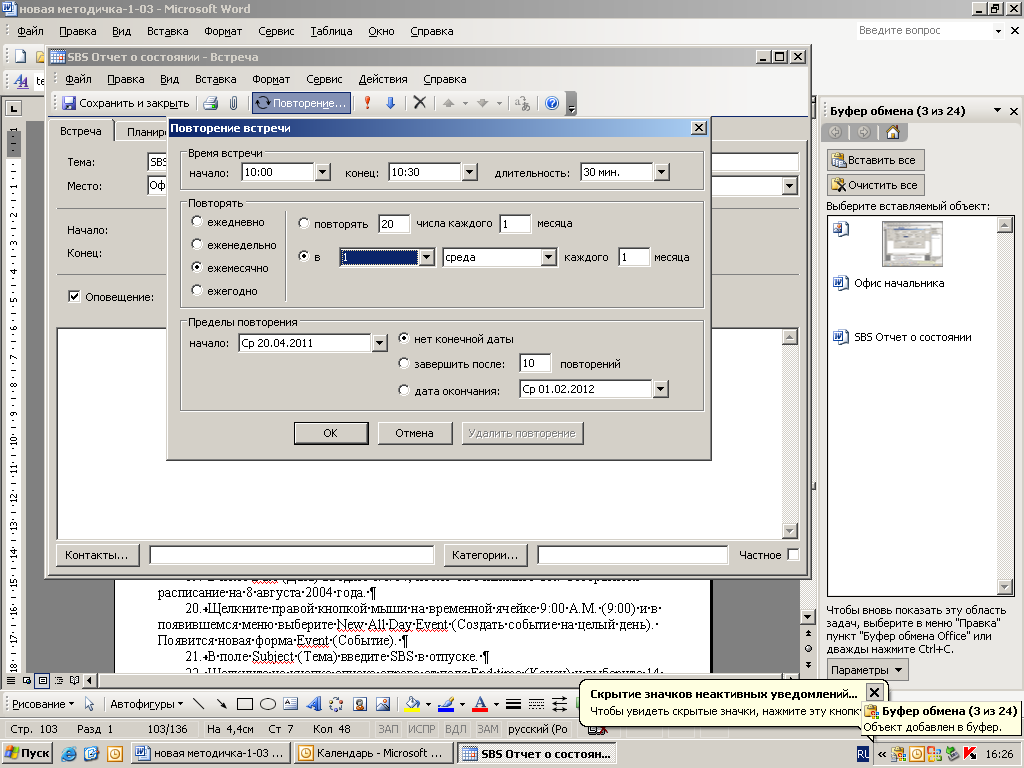Click OK in the recurrence dialog
The image size is (1024, 768).
click(331, 433)
